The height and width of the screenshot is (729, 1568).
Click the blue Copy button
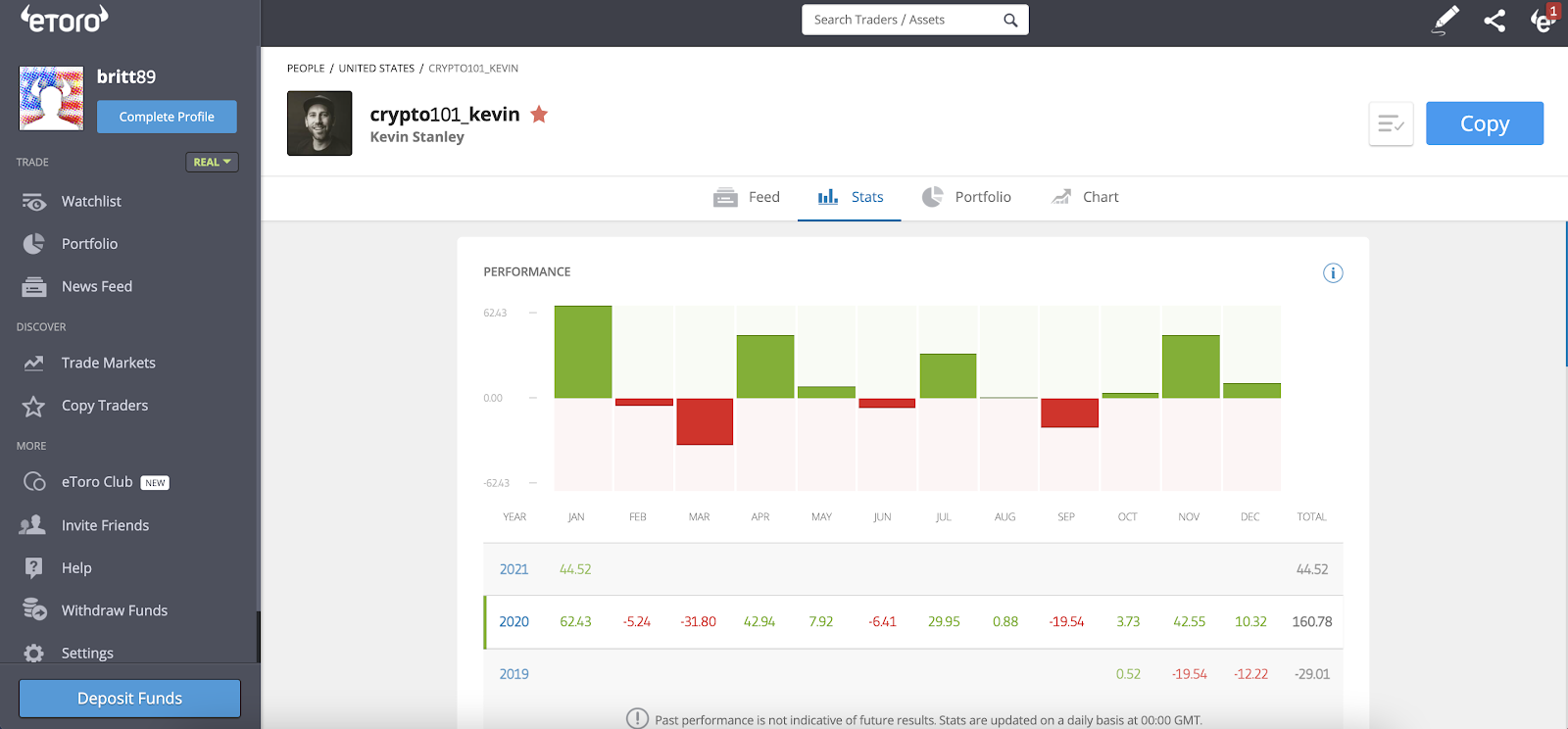tap(1485, 123)
